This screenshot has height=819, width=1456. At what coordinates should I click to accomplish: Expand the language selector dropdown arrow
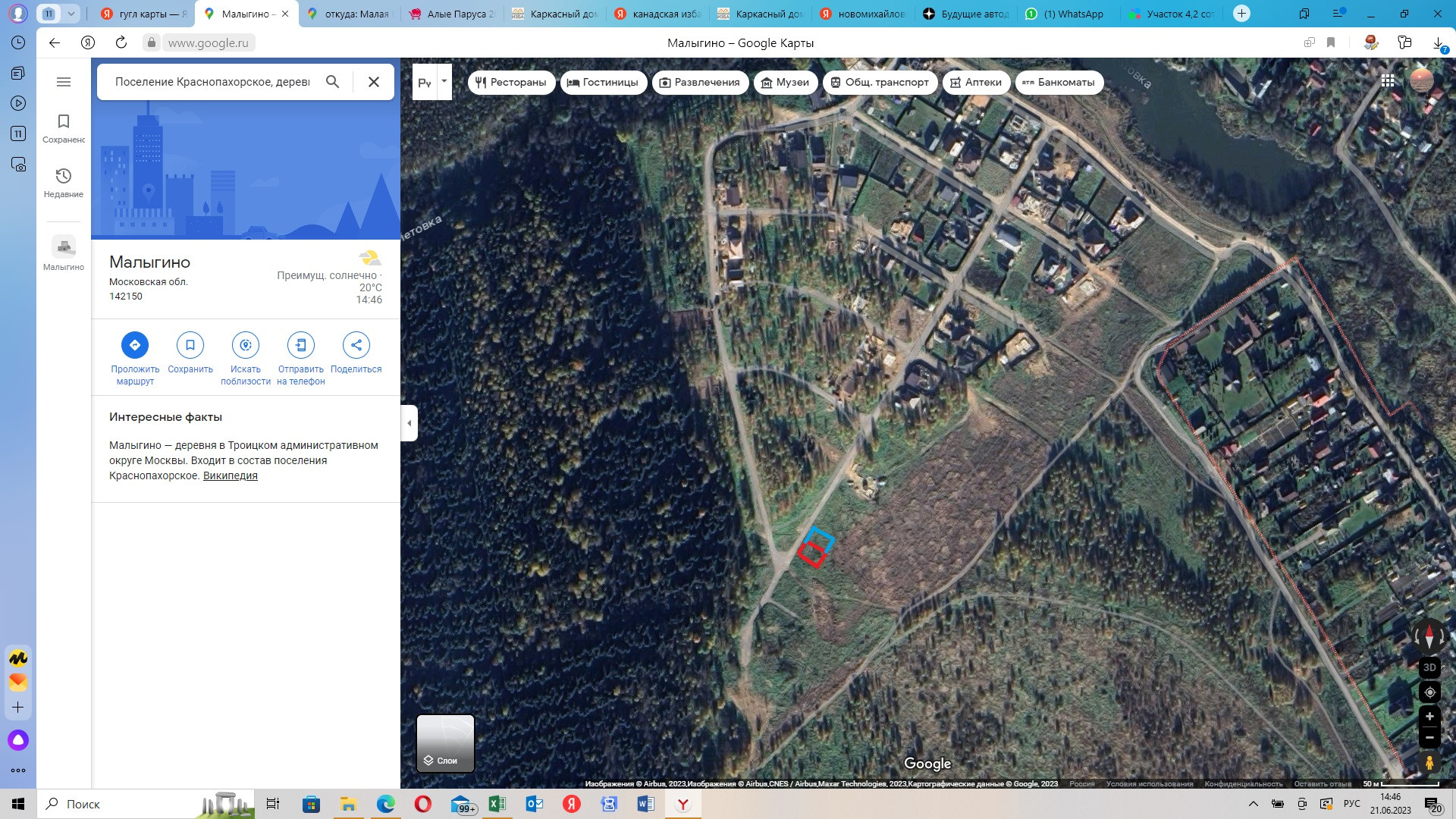pos(444,80)
